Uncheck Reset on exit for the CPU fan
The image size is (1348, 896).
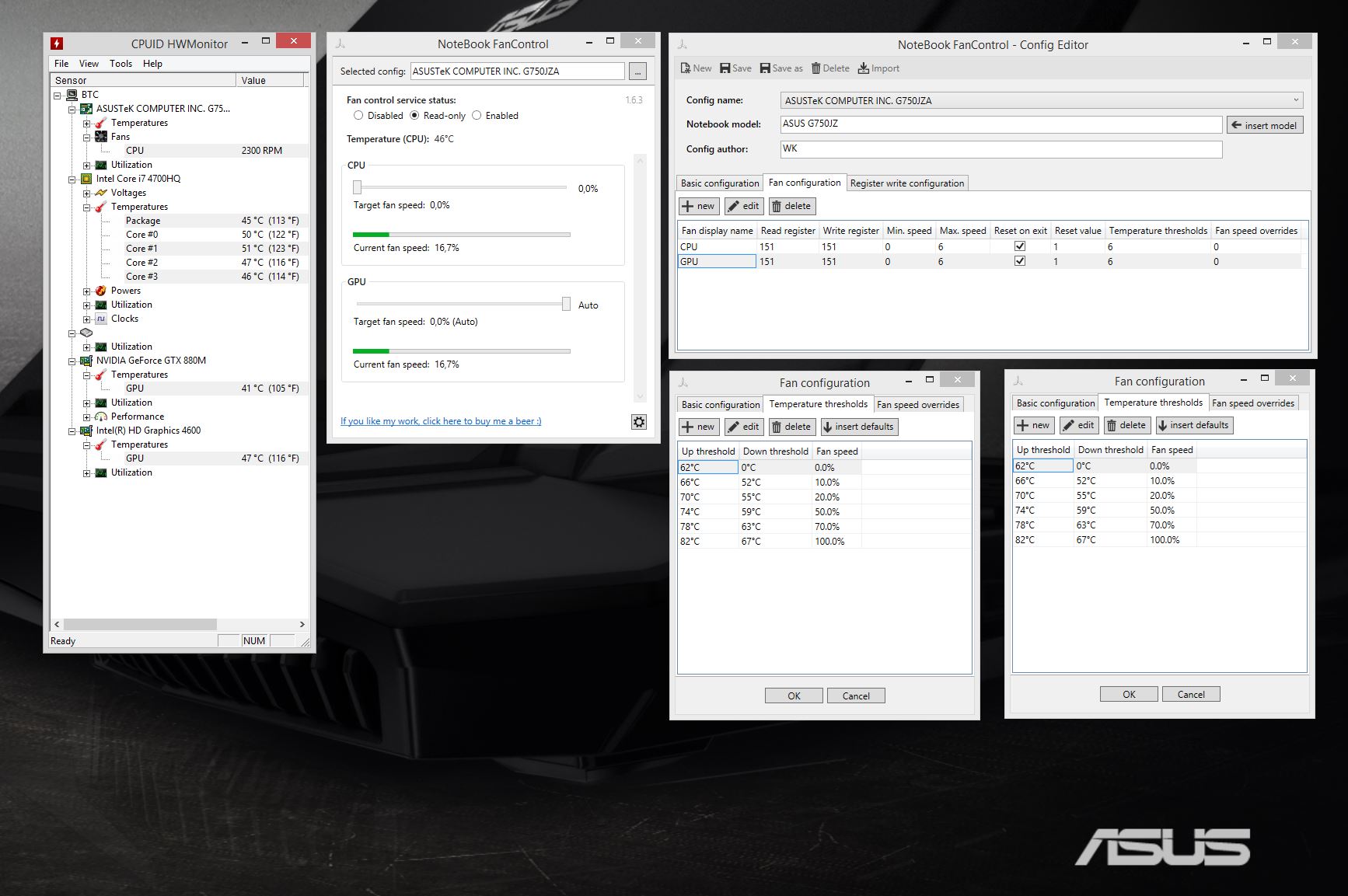coord(1019,246)
